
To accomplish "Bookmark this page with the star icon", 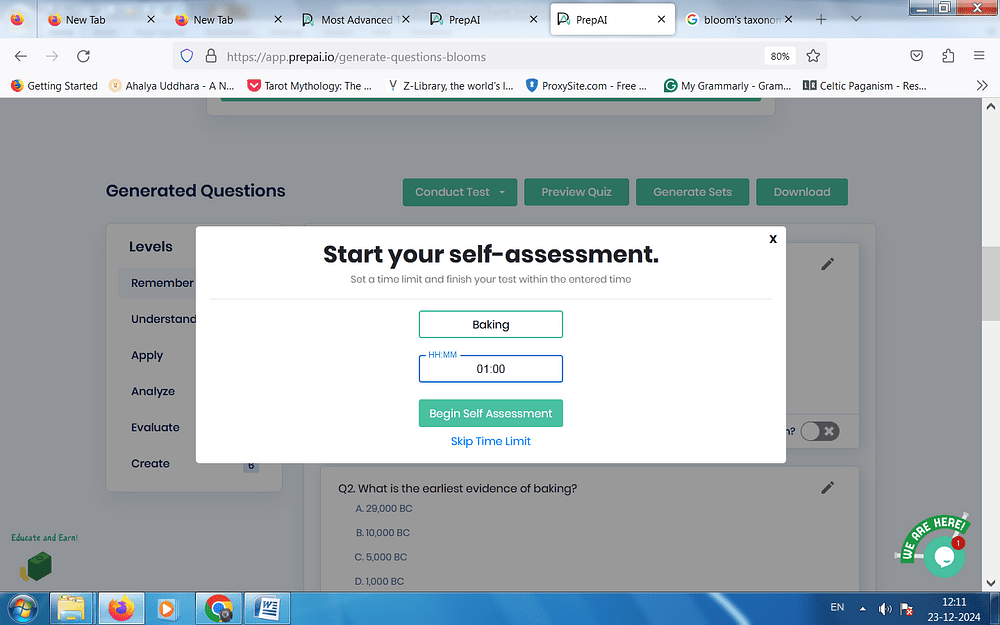I will click(813, 56).
